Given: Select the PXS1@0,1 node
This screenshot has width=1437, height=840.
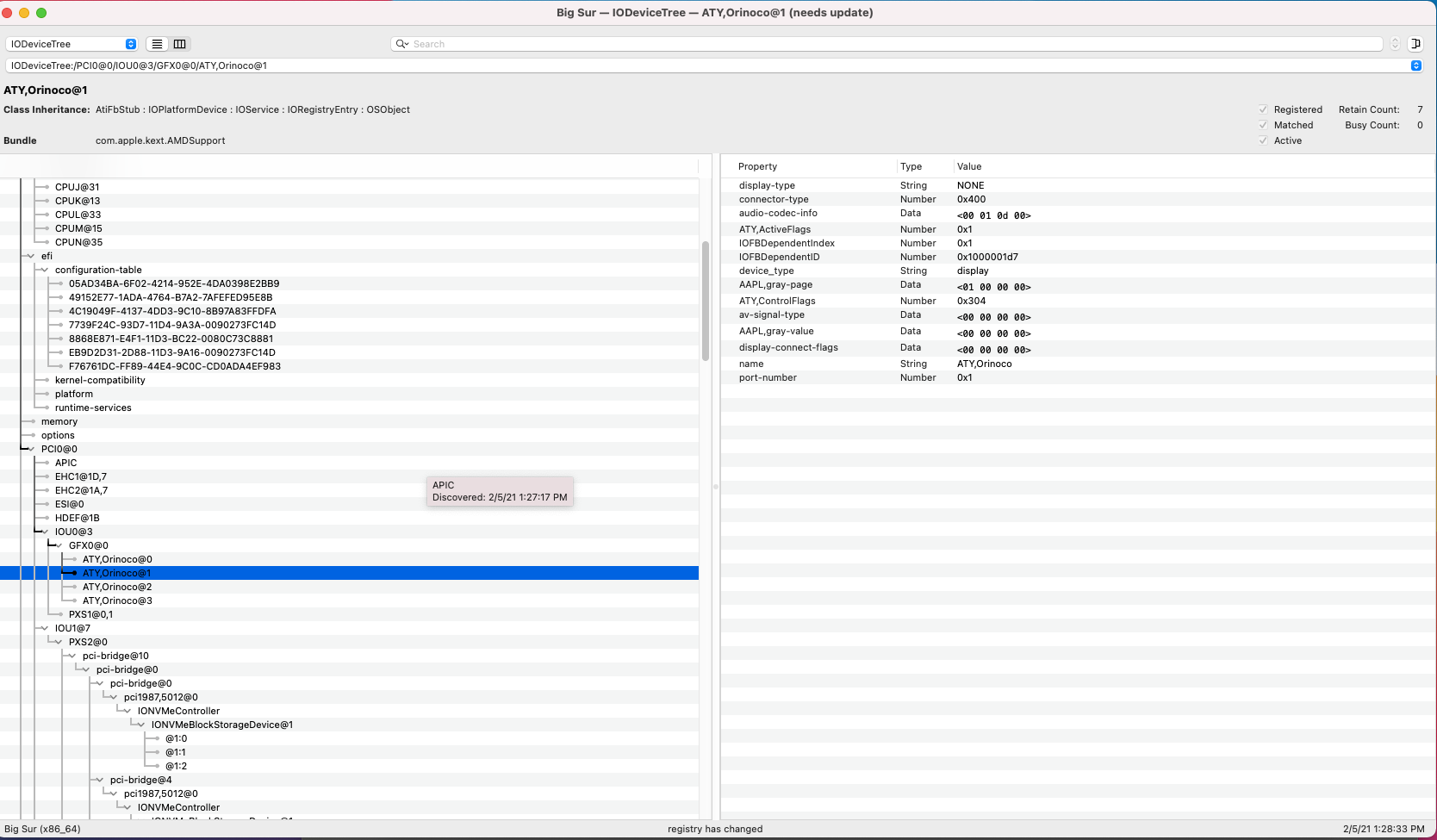Looking at the screenshot, I should pyautogui.click(x=90, y=614).
